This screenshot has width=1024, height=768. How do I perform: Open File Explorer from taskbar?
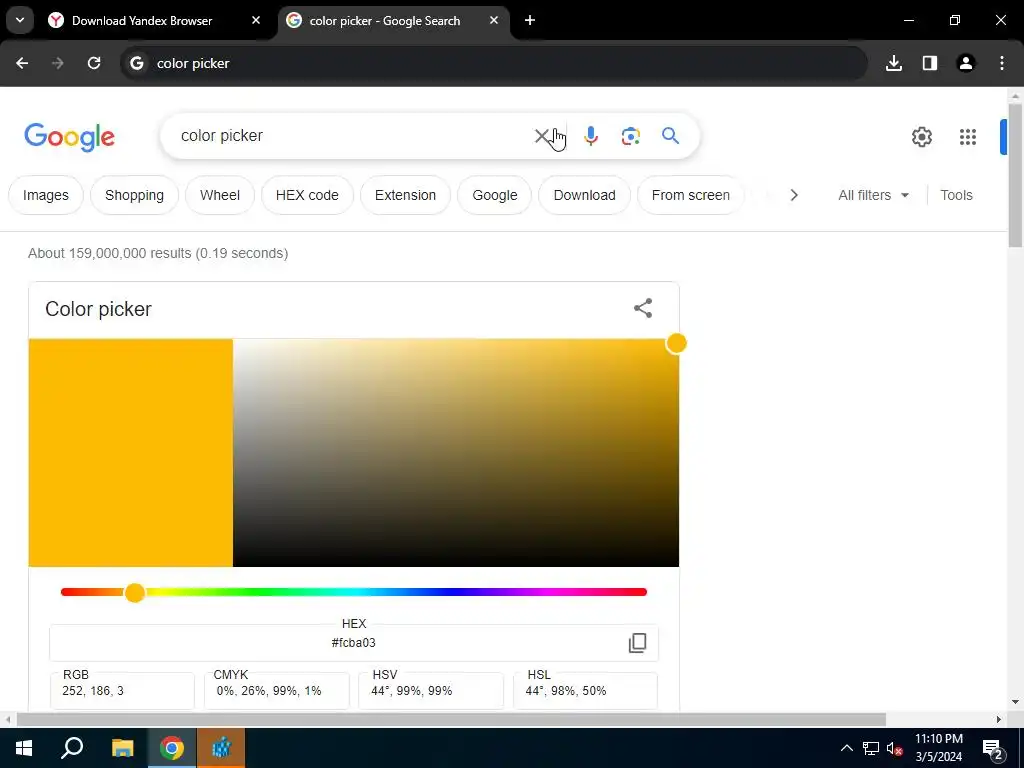(x=122, y=748)
